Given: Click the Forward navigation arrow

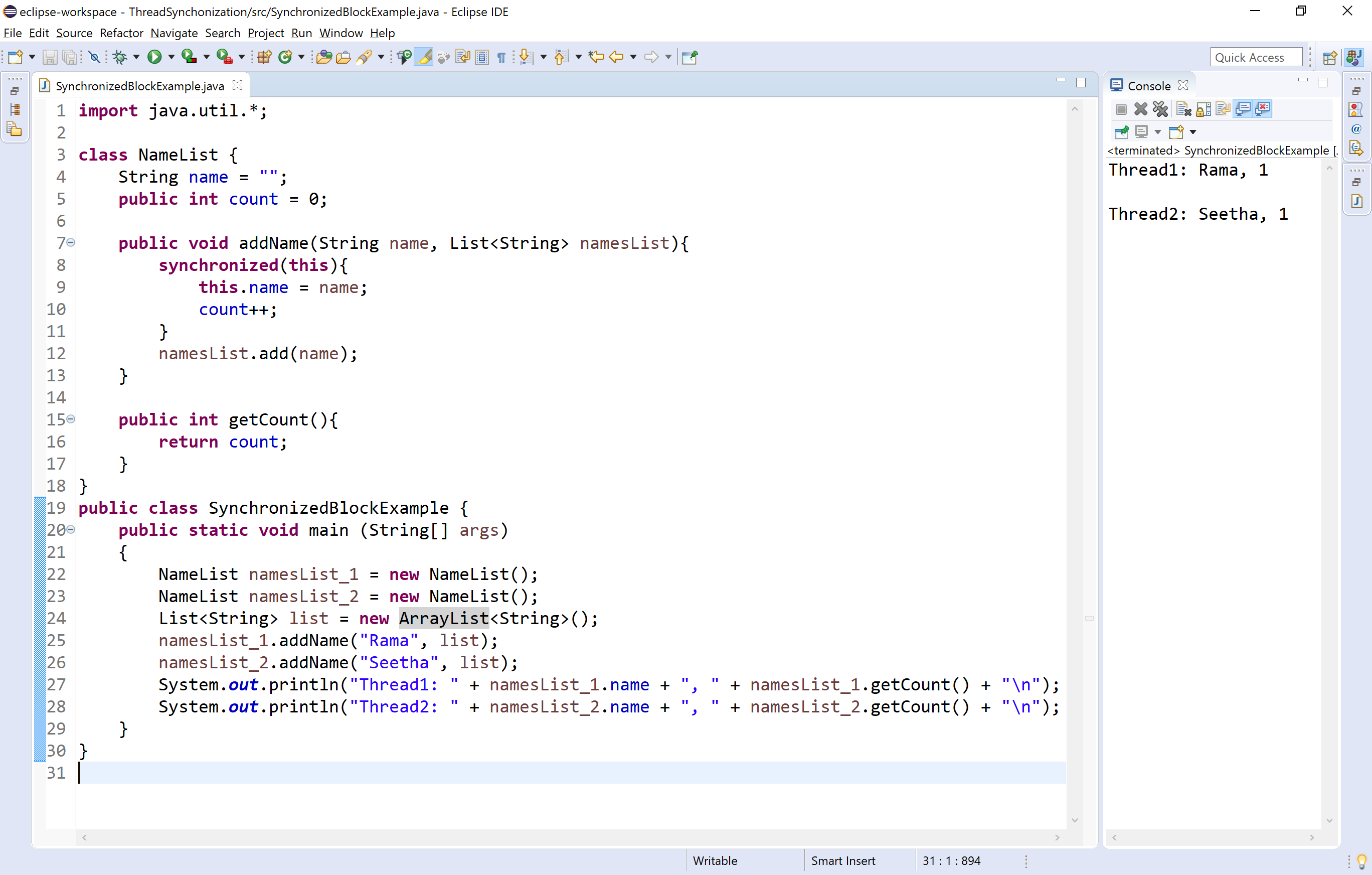Looking at the screenshot, I should point(651,57).
